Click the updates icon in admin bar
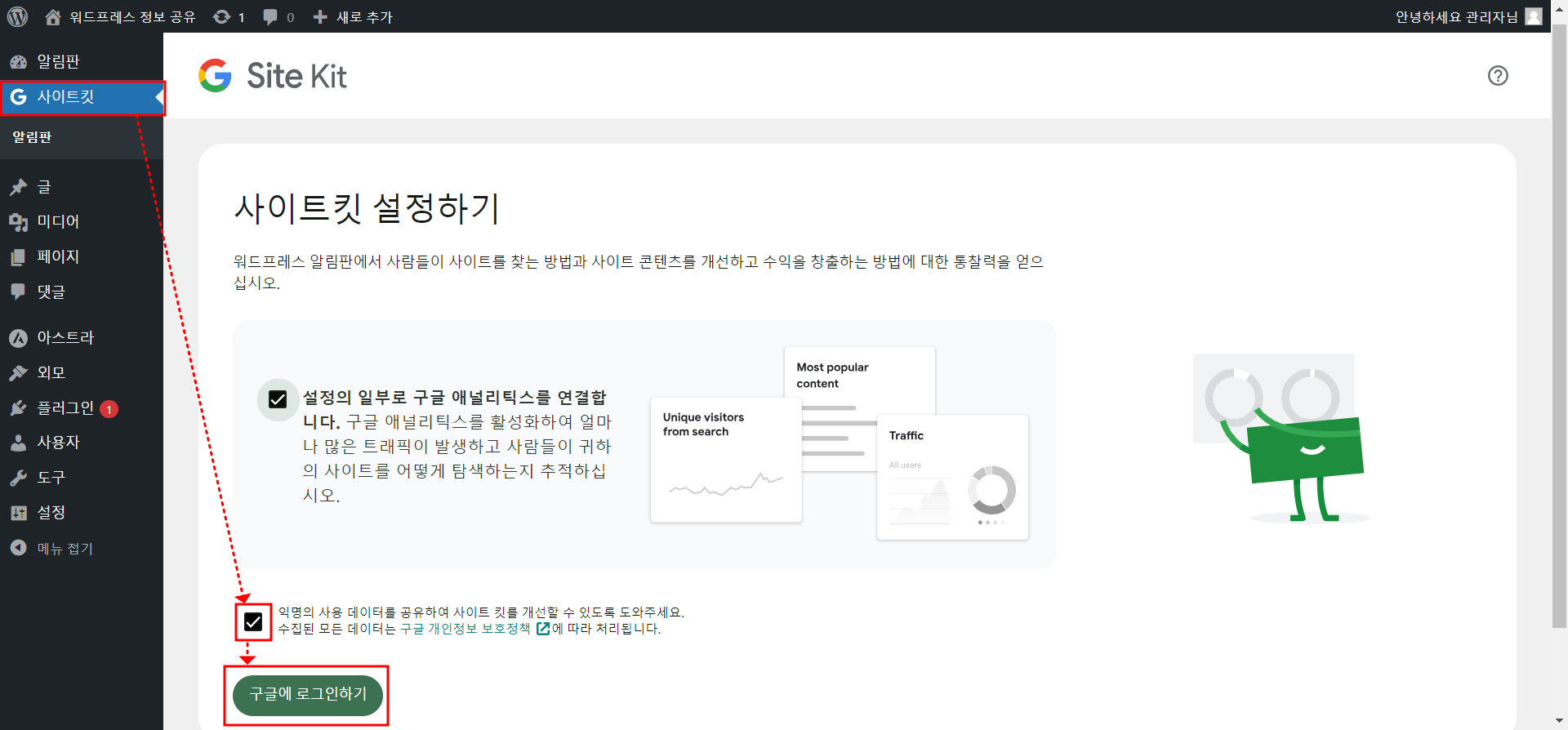The height and width of the screenshot is (730, 1568). [x=221, y=16]
